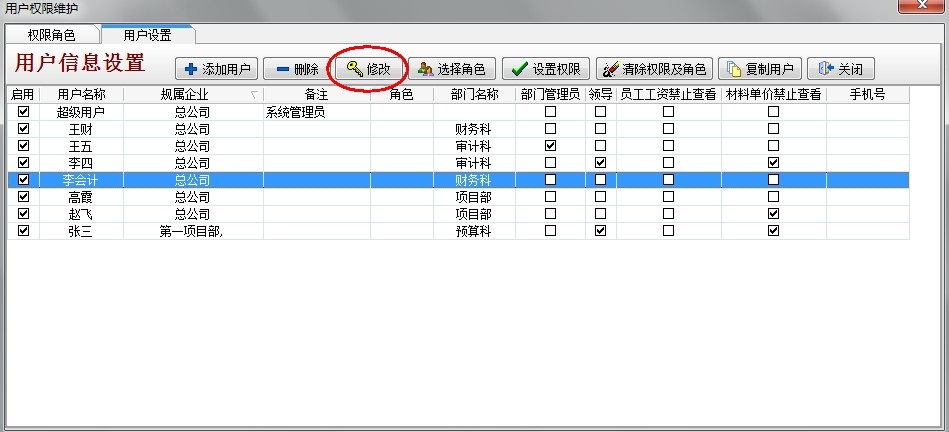Click sort arrow in 规属企业 column header
Screen dimensions: 949x432
[x=253, y=95]
